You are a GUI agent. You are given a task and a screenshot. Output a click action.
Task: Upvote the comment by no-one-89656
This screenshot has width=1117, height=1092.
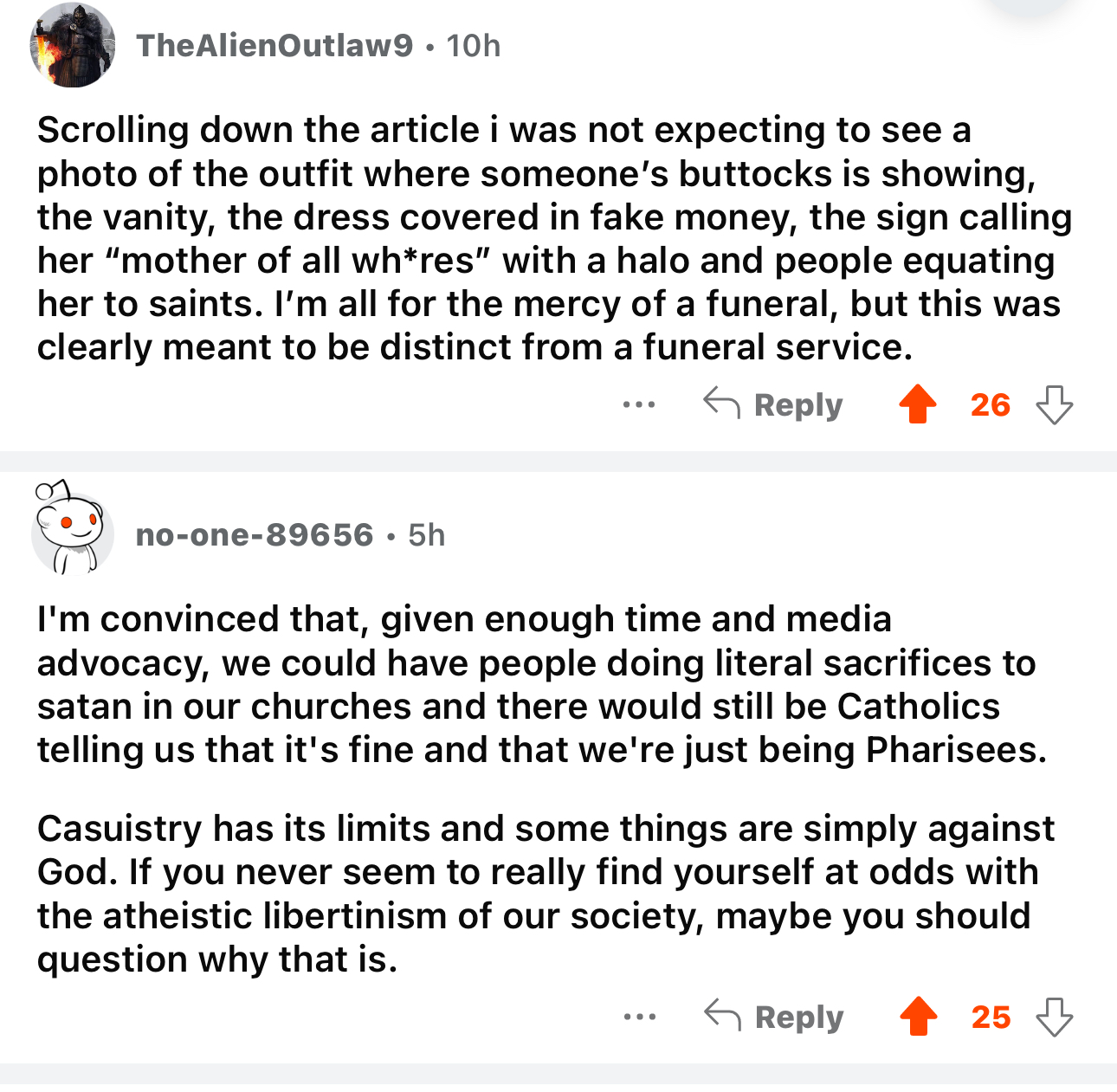(918, 1017)
